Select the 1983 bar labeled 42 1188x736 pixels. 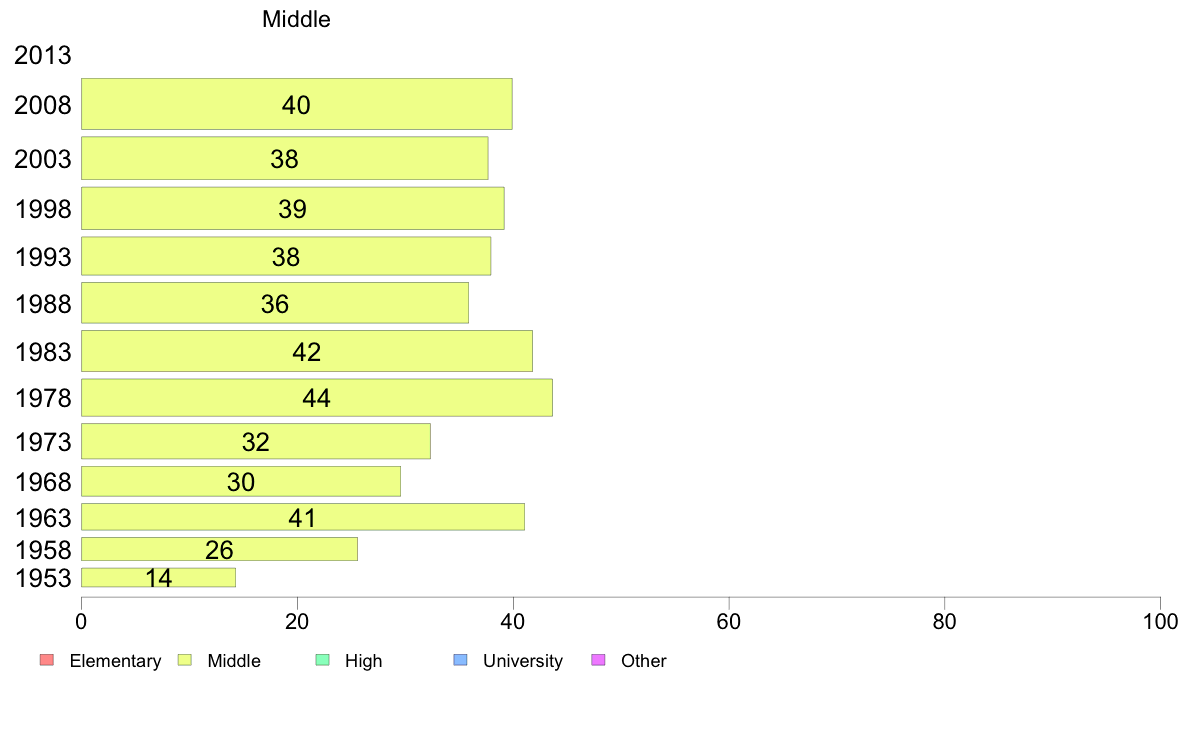click(307, 351)
